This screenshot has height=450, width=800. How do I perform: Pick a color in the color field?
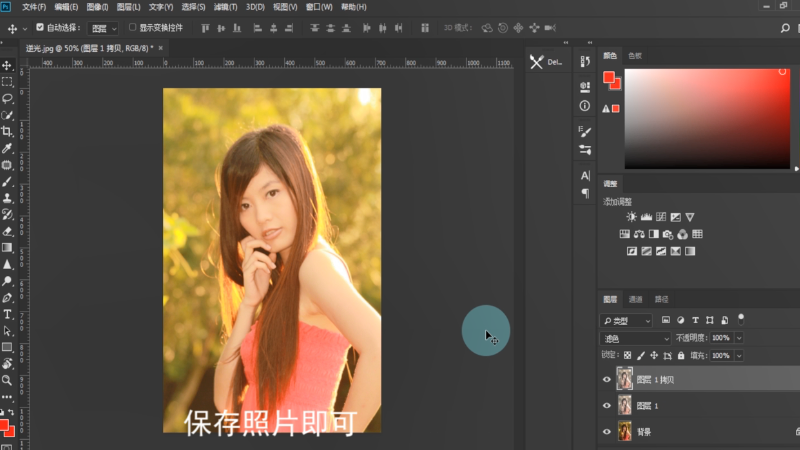point(707,118)
